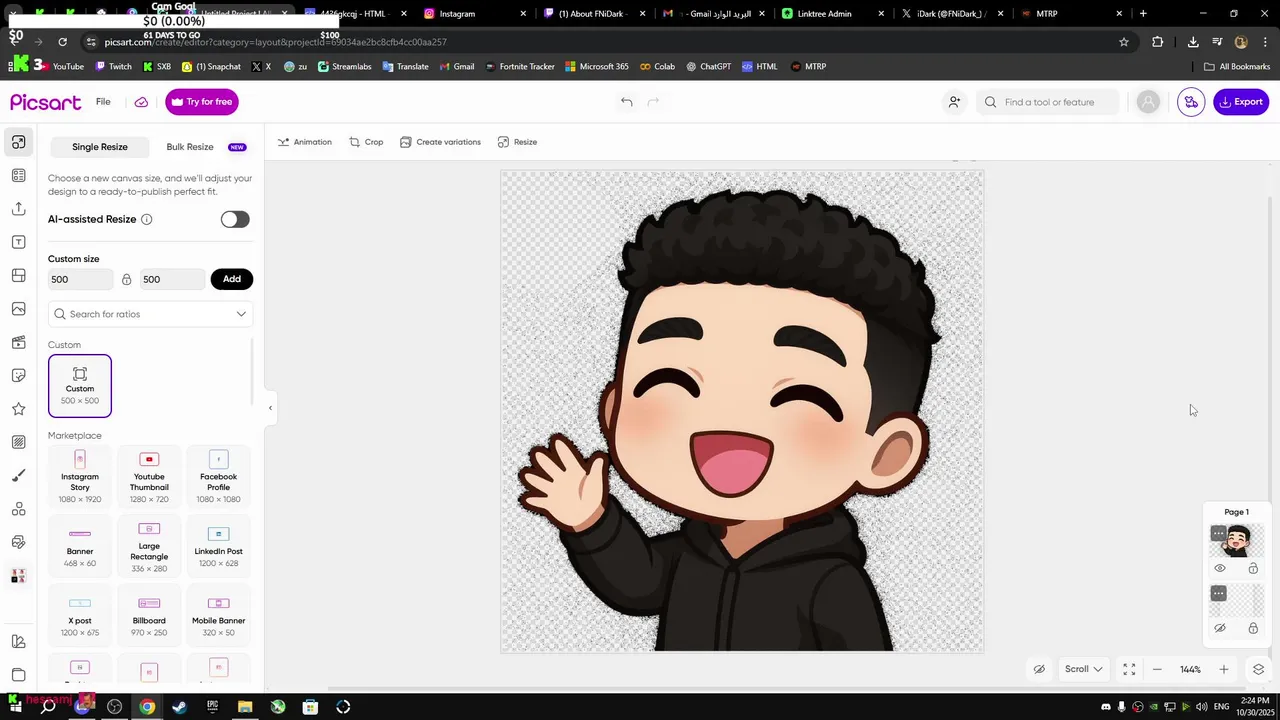Screen dimensions: 1280x720
Task: Select the Custom 500 × 500 preset
Action: [x=80, y=386]
